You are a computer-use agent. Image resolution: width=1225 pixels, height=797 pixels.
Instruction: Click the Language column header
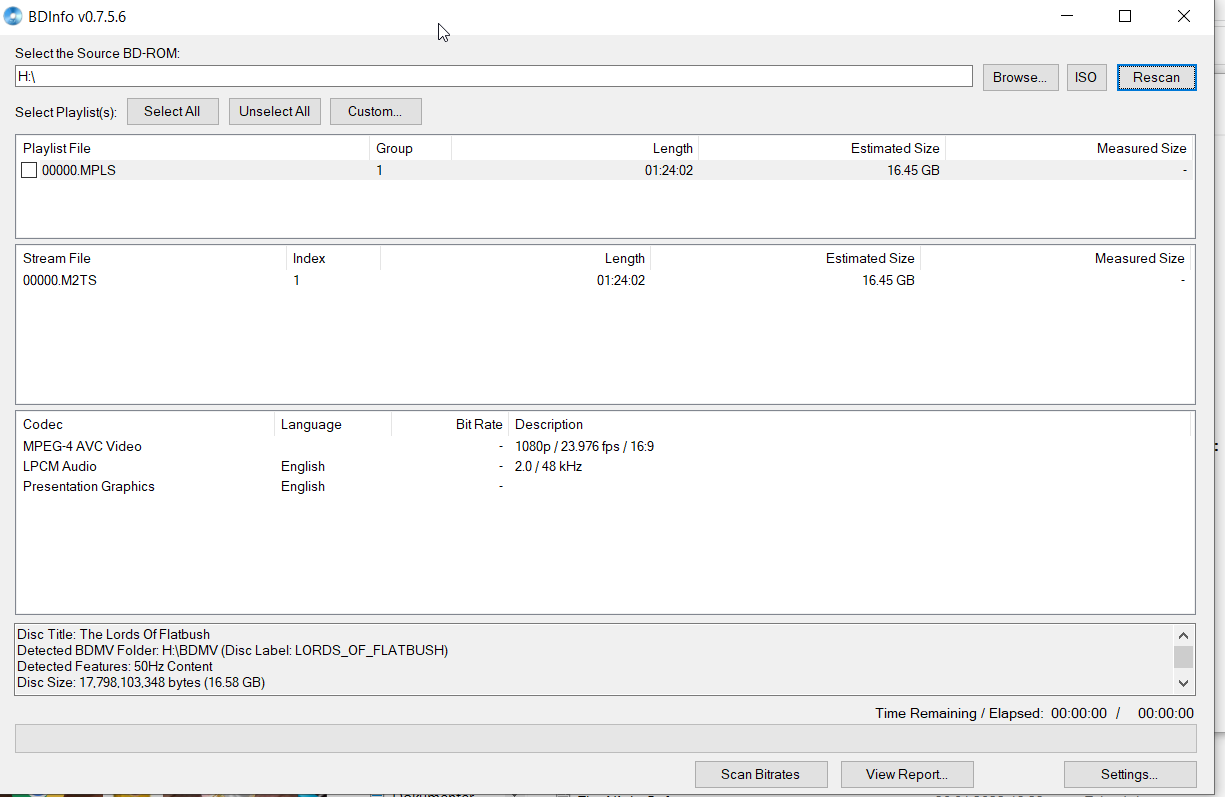[333, 424]
